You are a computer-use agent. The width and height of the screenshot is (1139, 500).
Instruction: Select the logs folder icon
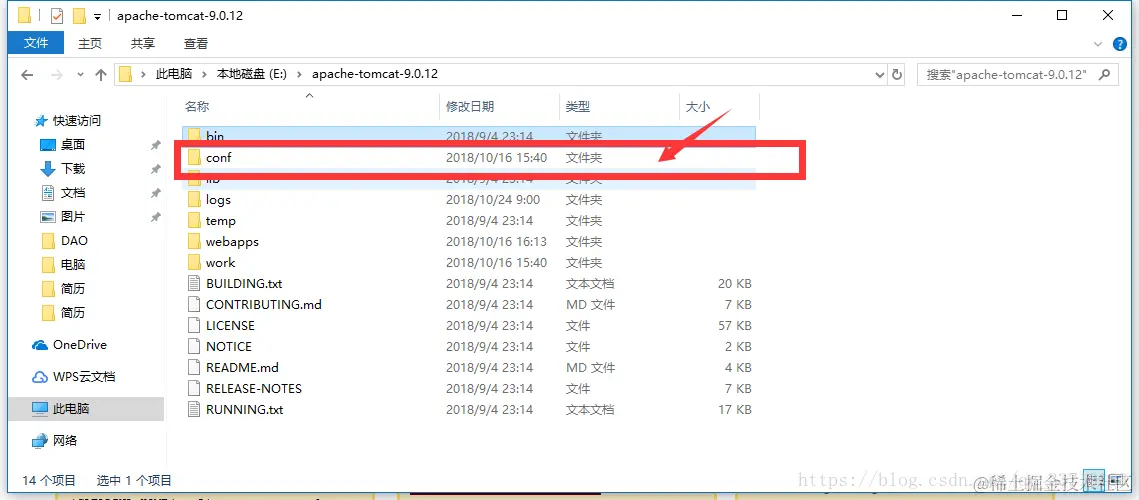click(x=193, y=199)
